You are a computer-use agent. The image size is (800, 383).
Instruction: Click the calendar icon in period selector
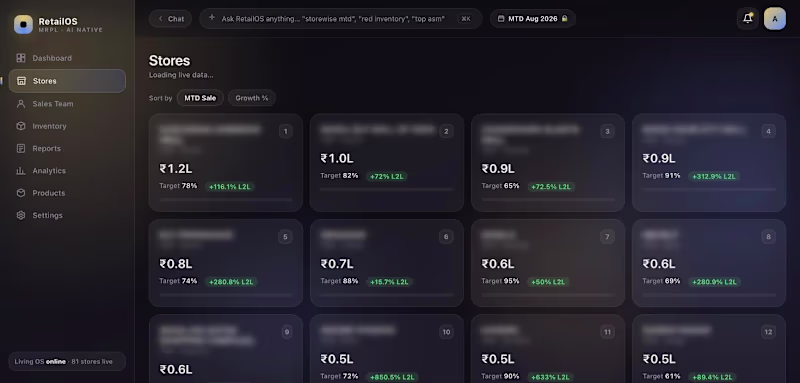click(501, 19)
